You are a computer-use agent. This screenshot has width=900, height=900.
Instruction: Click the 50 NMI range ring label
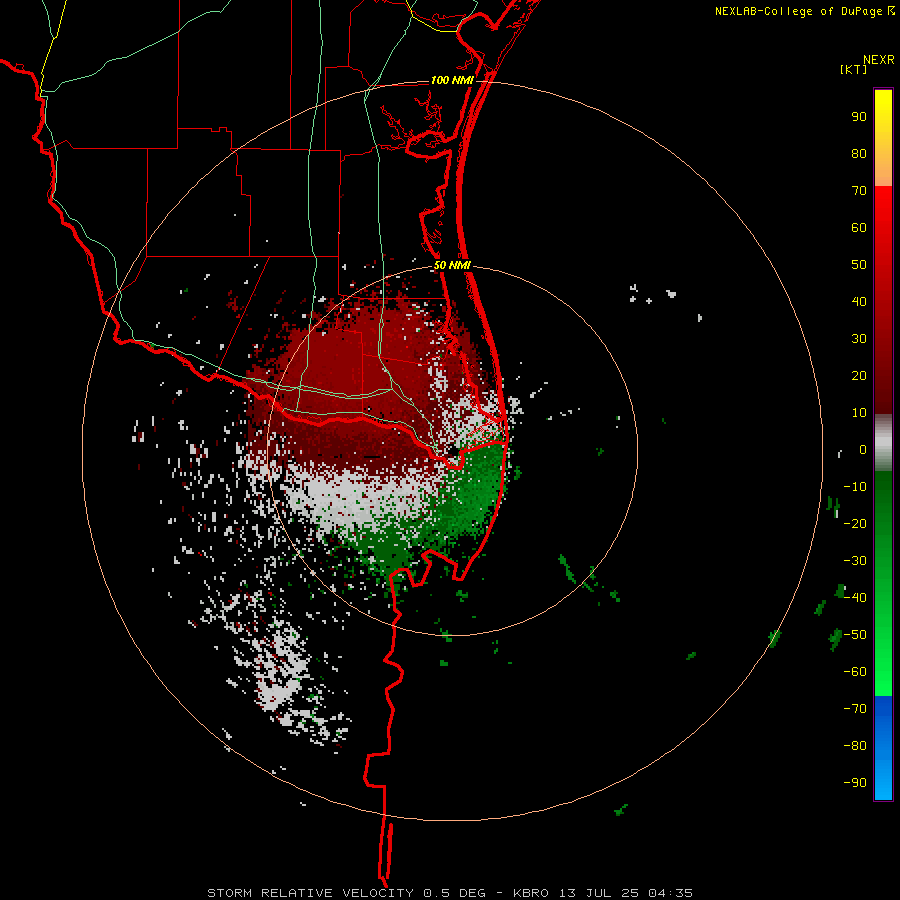[452, 265]
